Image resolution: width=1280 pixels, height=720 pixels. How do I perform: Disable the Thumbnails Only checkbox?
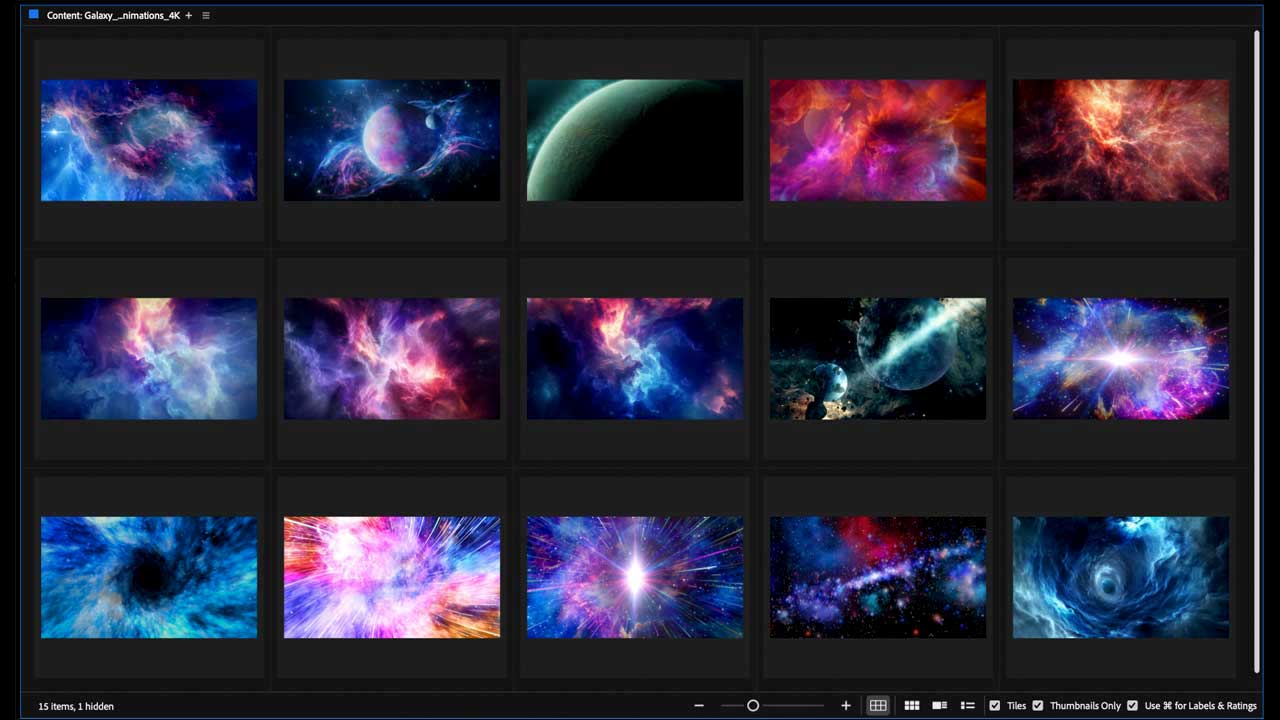(x=1038, y=706)
